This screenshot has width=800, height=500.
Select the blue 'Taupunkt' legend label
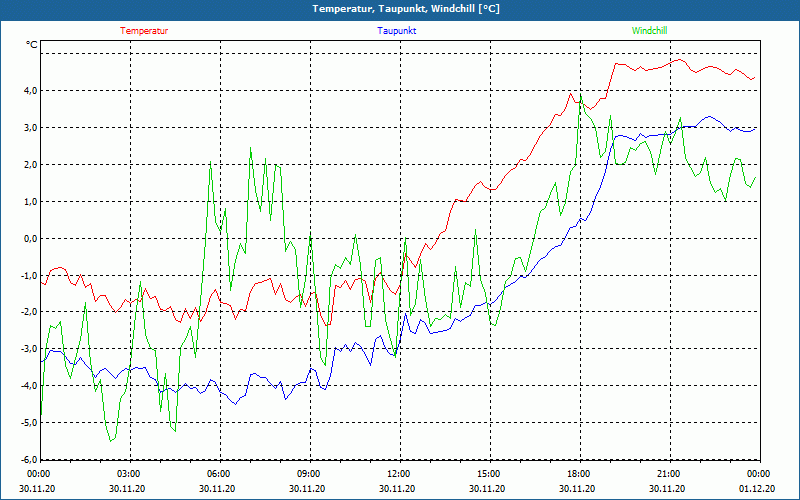point(396,31)
